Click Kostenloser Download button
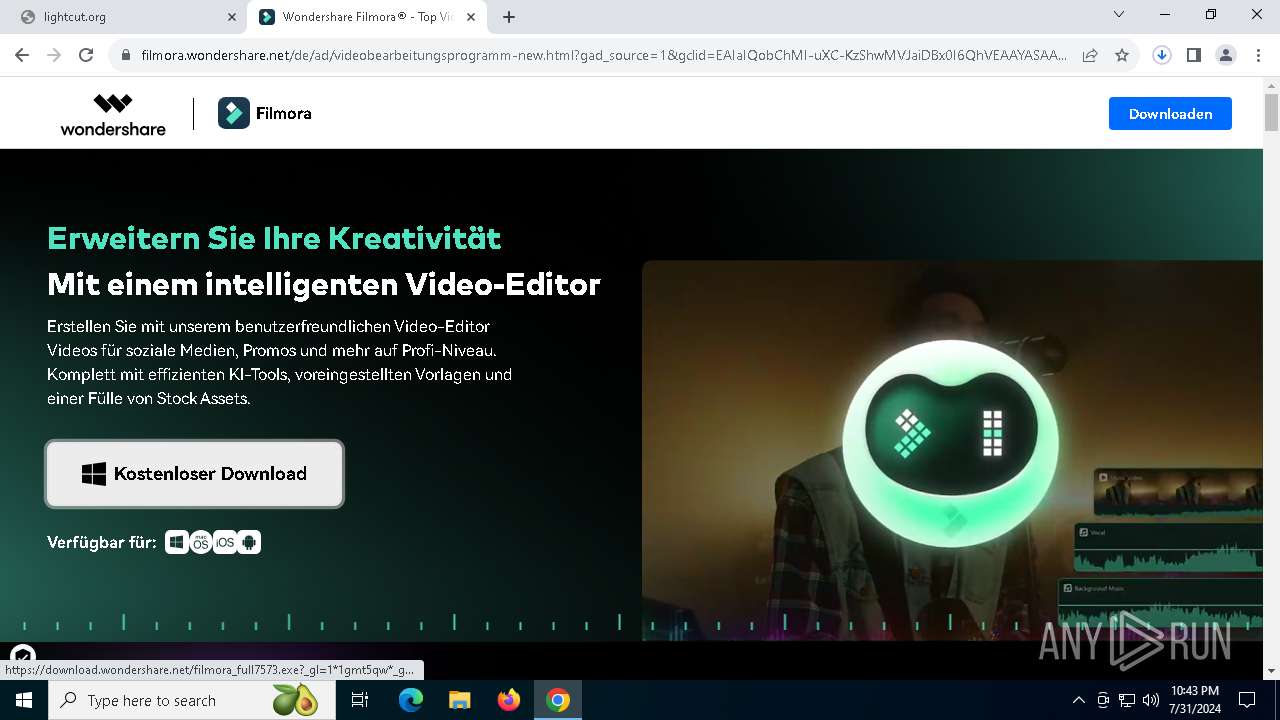 pos(195,474)
